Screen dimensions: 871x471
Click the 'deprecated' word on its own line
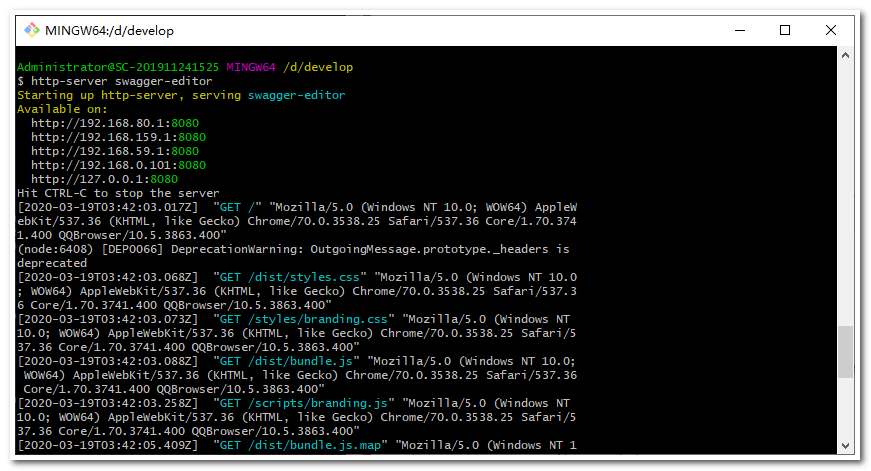(52, 263)
